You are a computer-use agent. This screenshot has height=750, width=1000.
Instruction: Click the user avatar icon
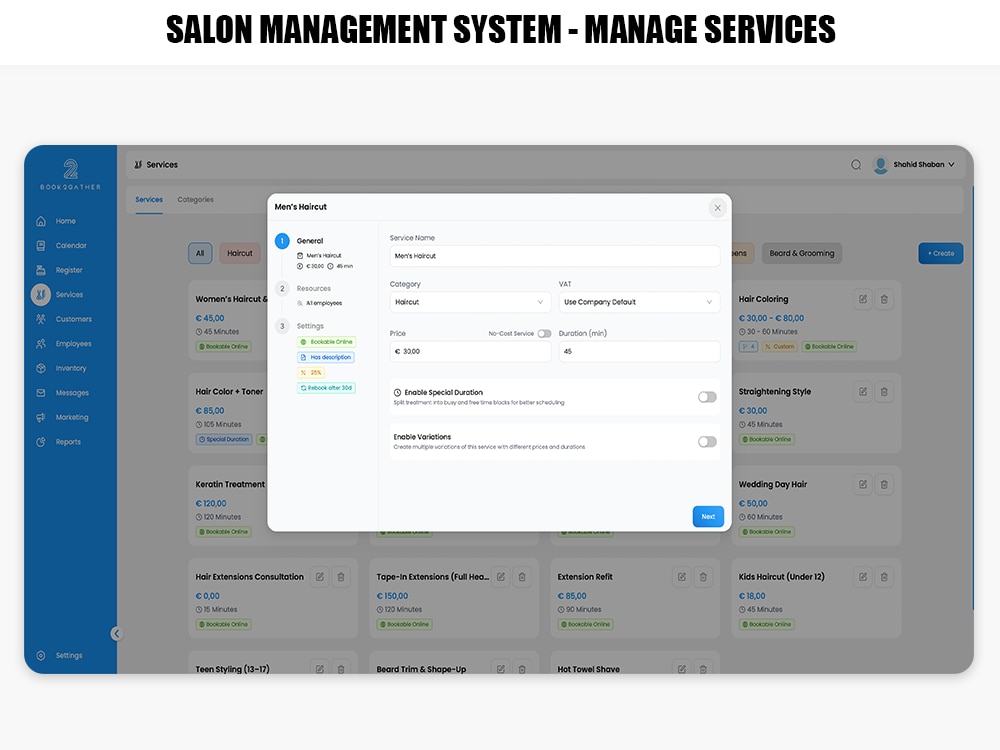(x=880, y=165)
